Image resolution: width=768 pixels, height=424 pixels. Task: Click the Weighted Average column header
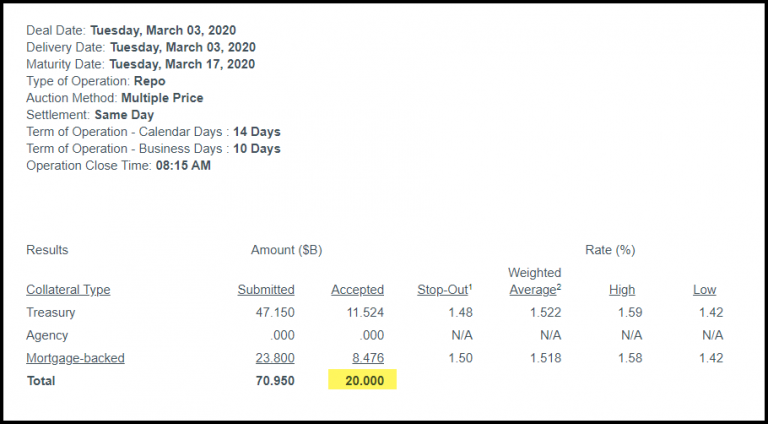(x=535, y=281)
